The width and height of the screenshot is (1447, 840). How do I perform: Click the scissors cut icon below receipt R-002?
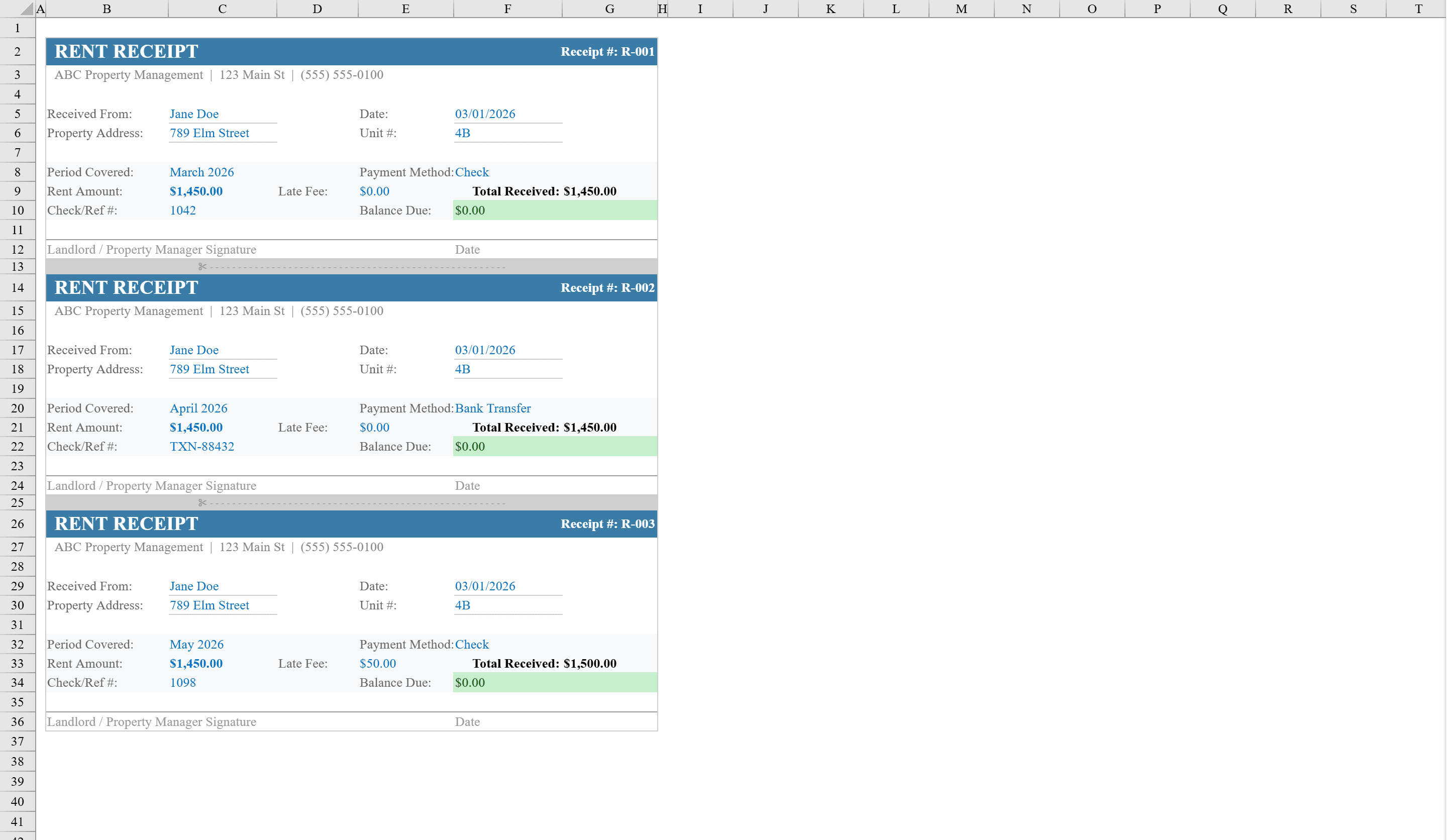(202, 503)
